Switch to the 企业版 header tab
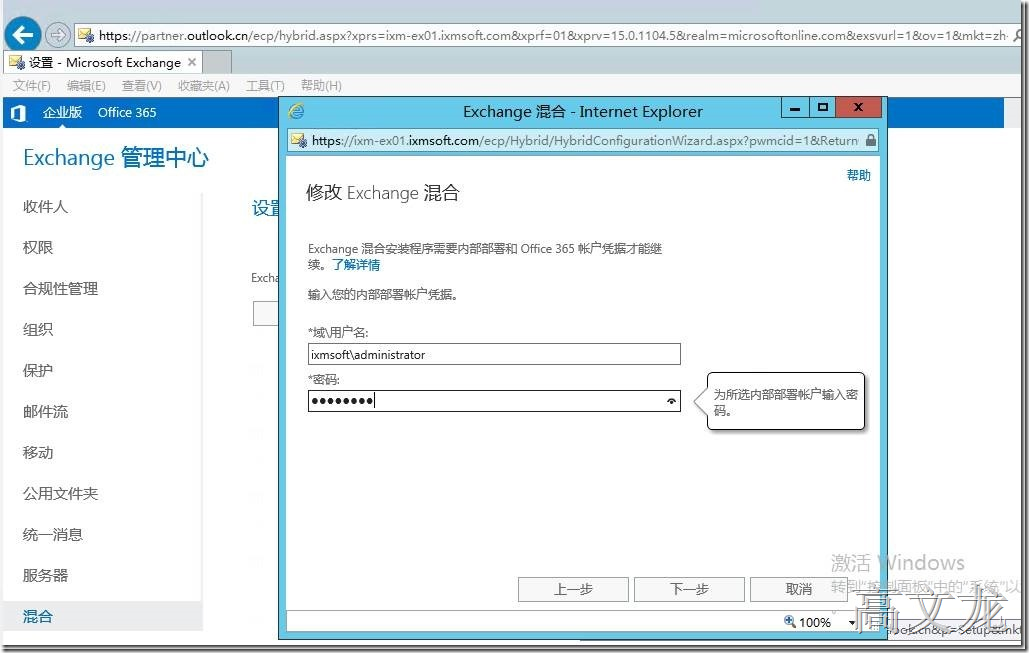Viewport: 1029px width, 653px height. coord(62,112)
